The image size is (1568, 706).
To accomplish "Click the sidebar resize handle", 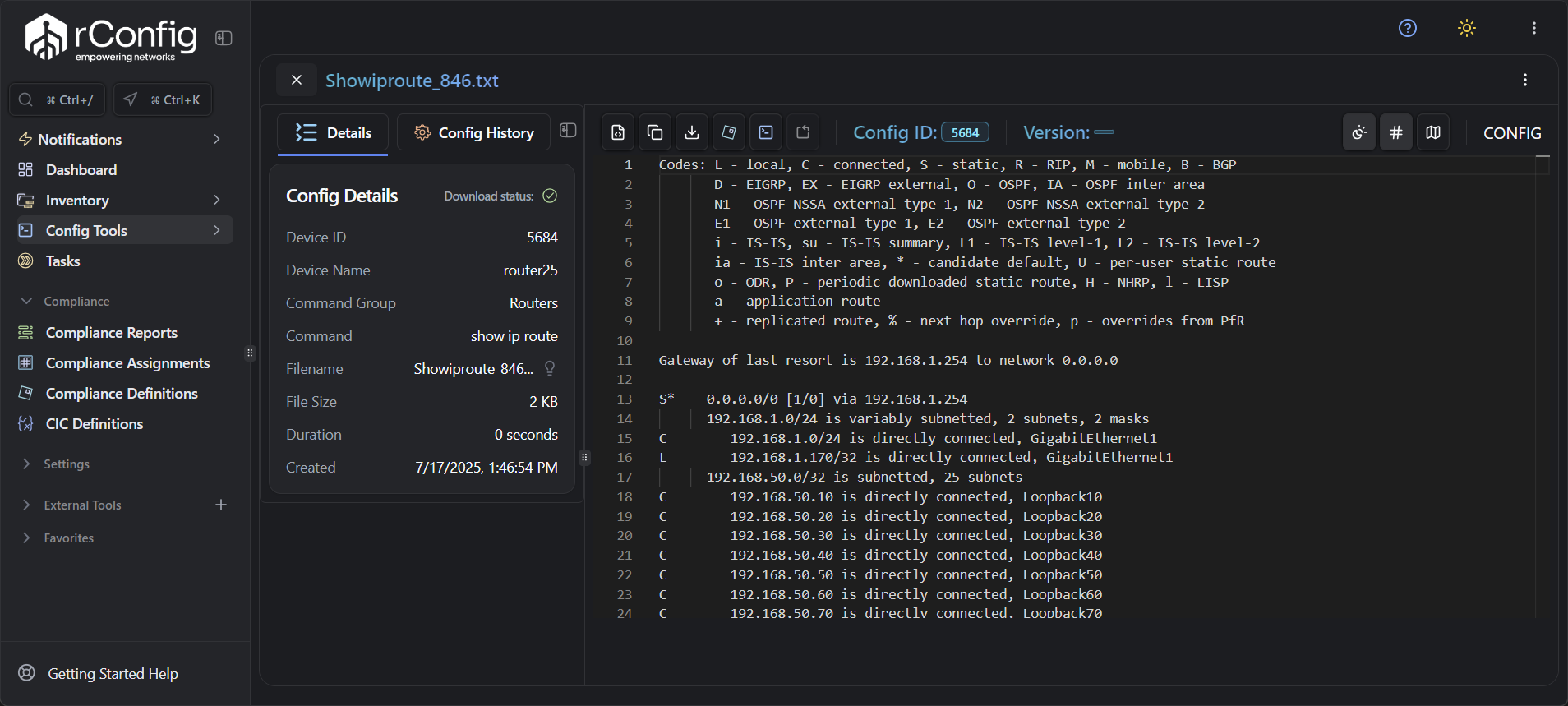I will coord(251,353).
